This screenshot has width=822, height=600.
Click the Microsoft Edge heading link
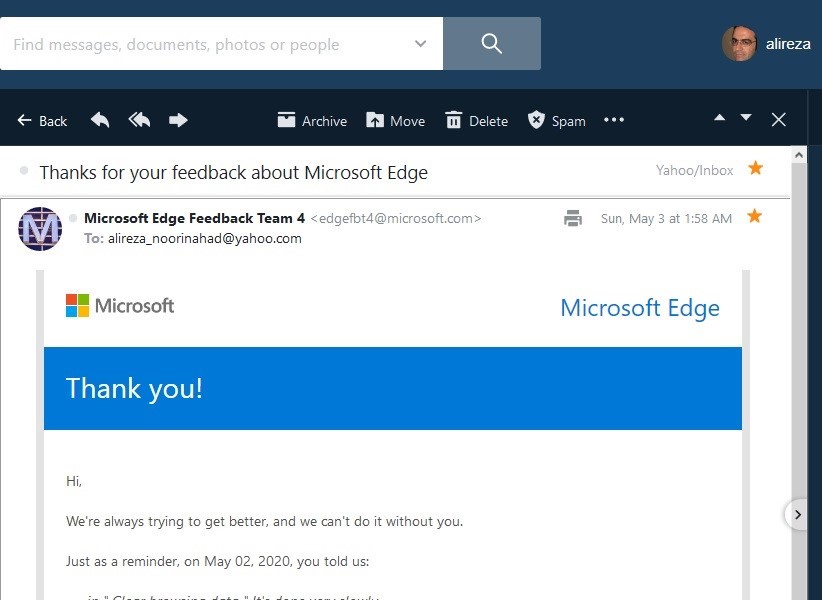(x=640, y=308)
